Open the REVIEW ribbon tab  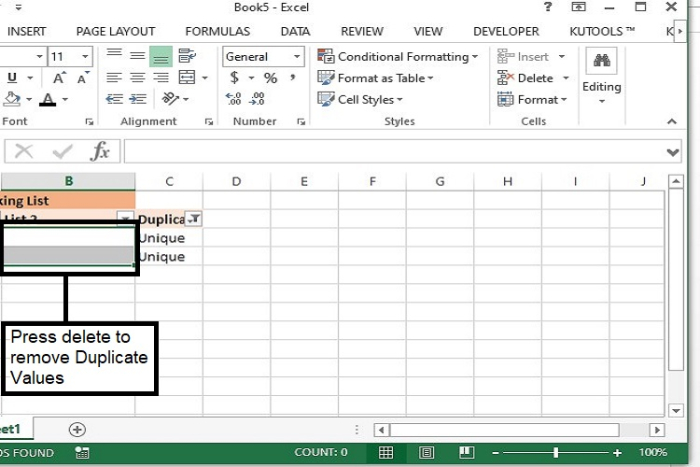pos(362,31)
